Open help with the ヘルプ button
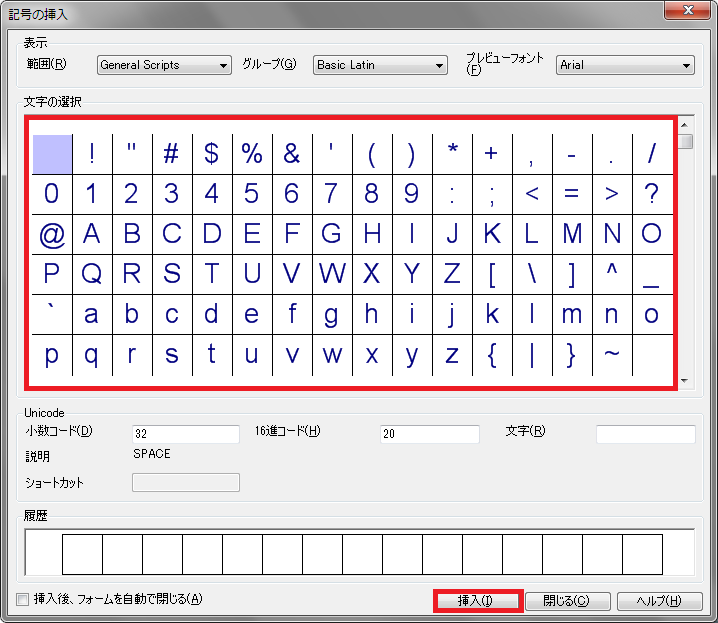 [660, 601]
